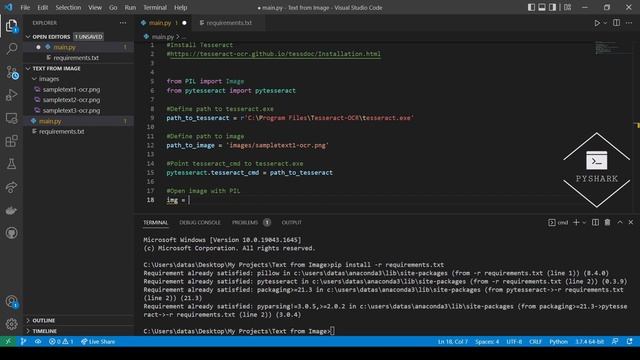
Task: Kill terminal with trash icon
Action: point(607,222)
